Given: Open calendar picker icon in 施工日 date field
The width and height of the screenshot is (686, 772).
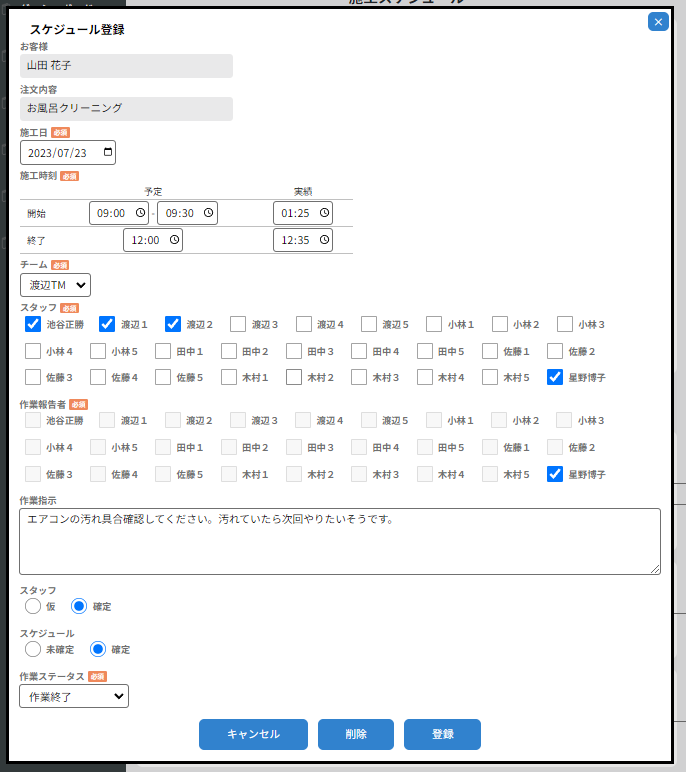Looking at the screenshot, I should pos(107,153).
